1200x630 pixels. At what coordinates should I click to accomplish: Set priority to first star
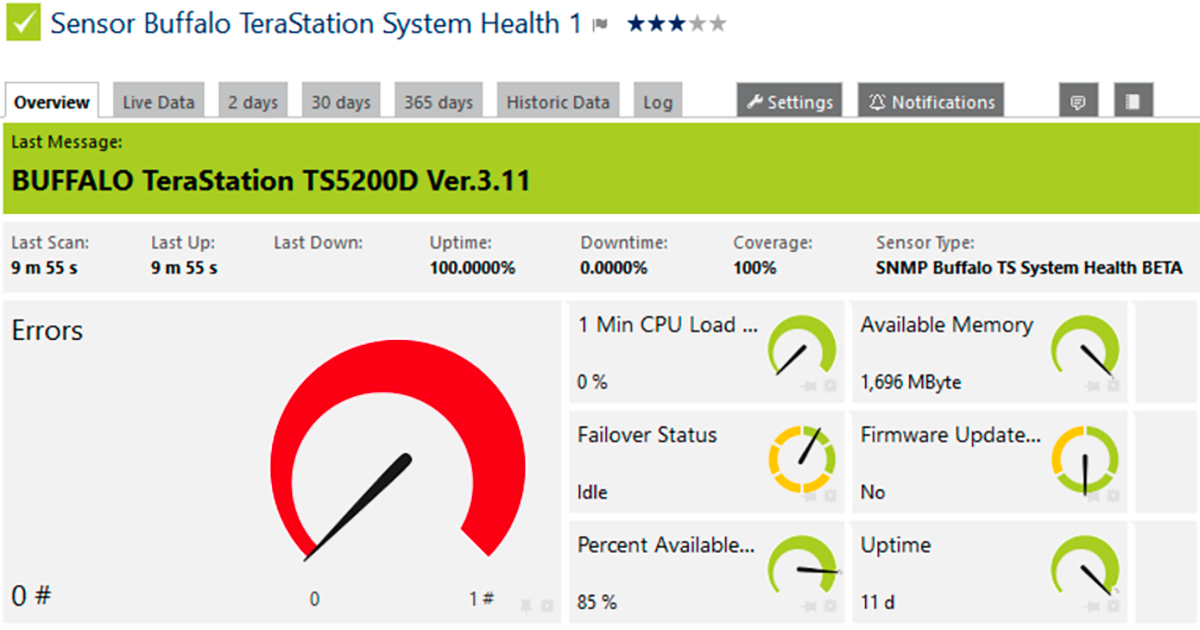click(636, 25)
